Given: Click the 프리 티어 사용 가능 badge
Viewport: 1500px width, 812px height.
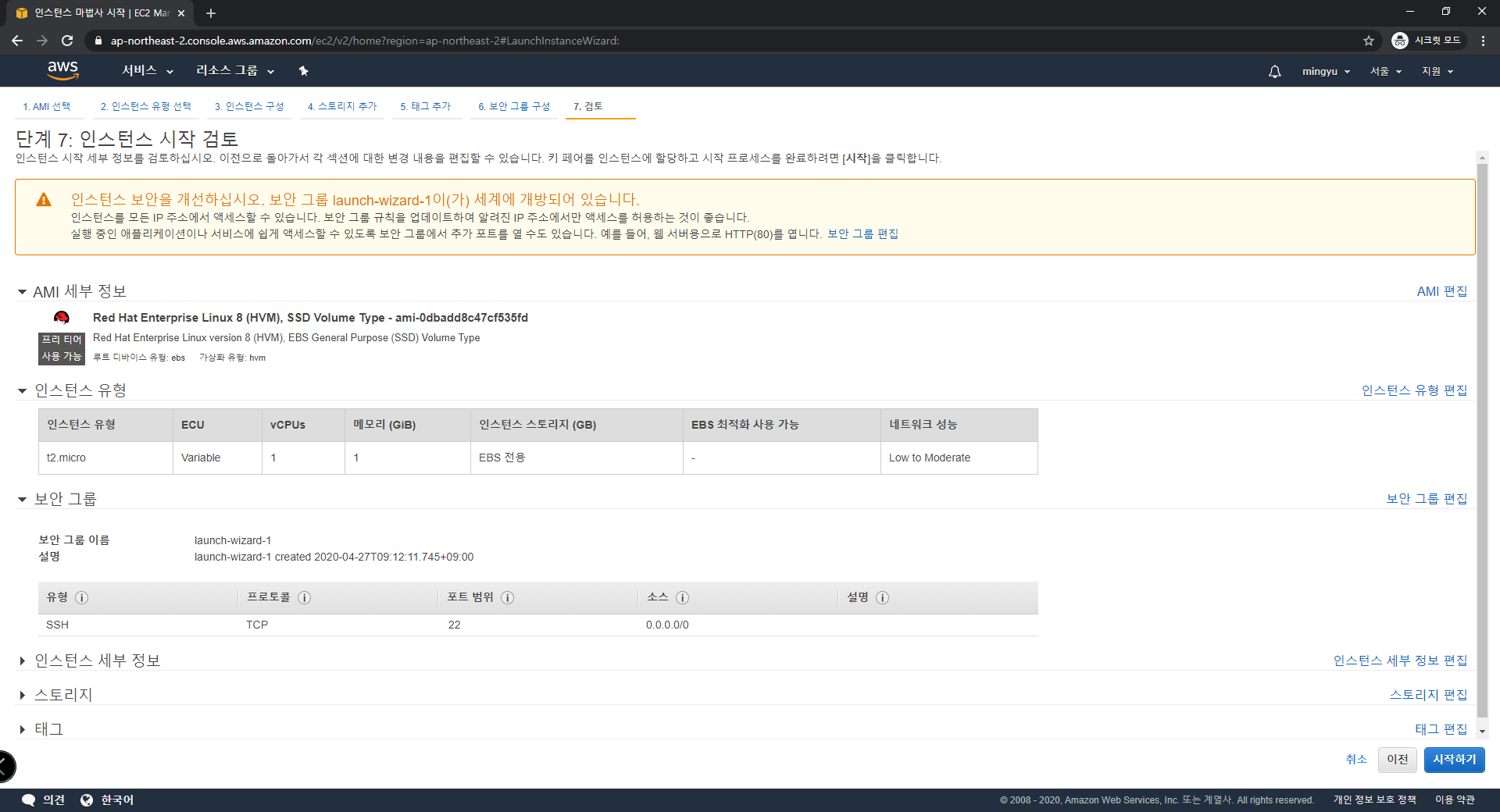Looking at the screenshot, I should click(x=62, y=348).
